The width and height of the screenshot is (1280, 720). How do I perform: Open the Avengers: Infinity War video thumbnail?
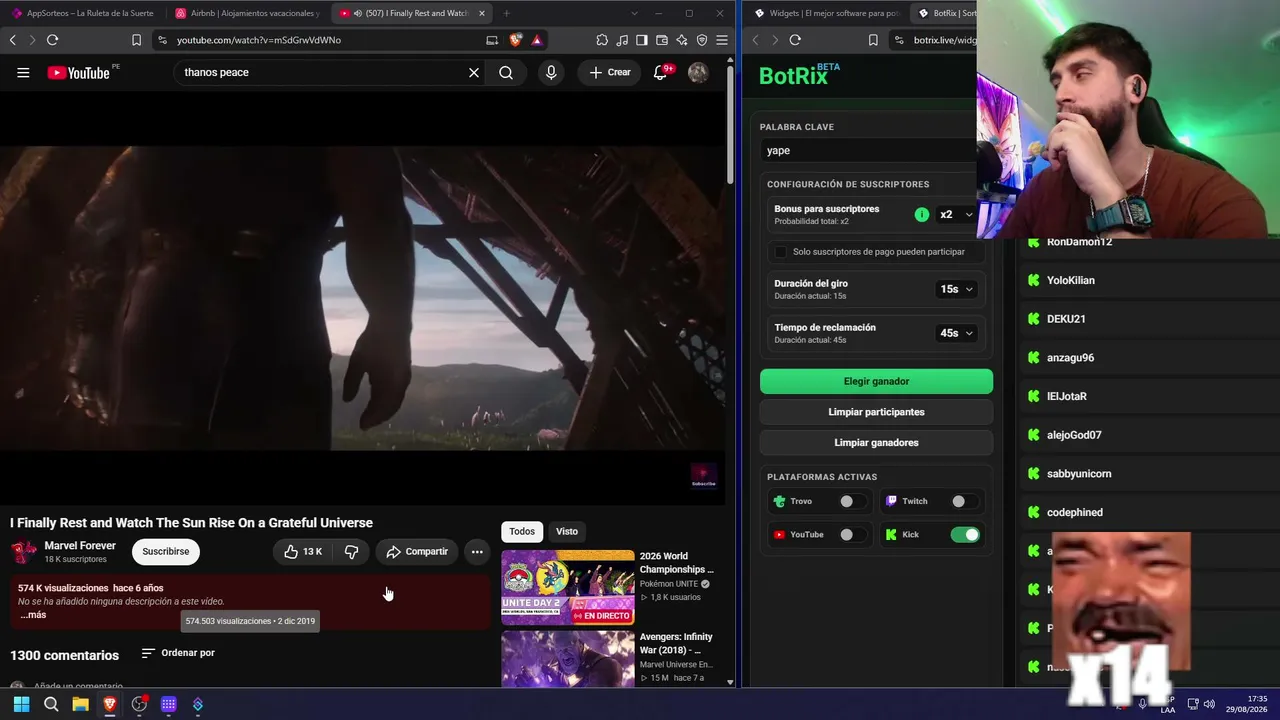coord(568,658)
